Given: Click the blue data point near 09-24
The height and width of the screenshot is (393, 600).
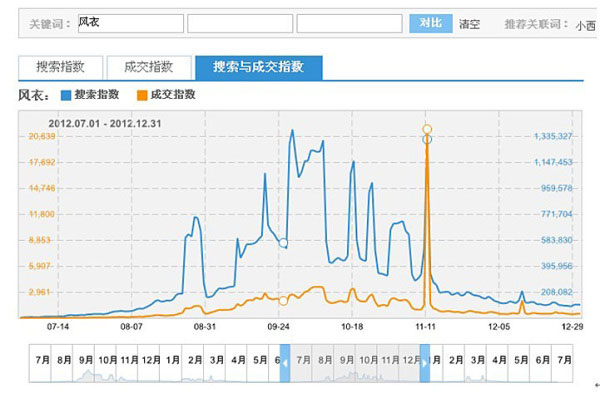Looking at the screenshot, I should (x=283, y=243).
